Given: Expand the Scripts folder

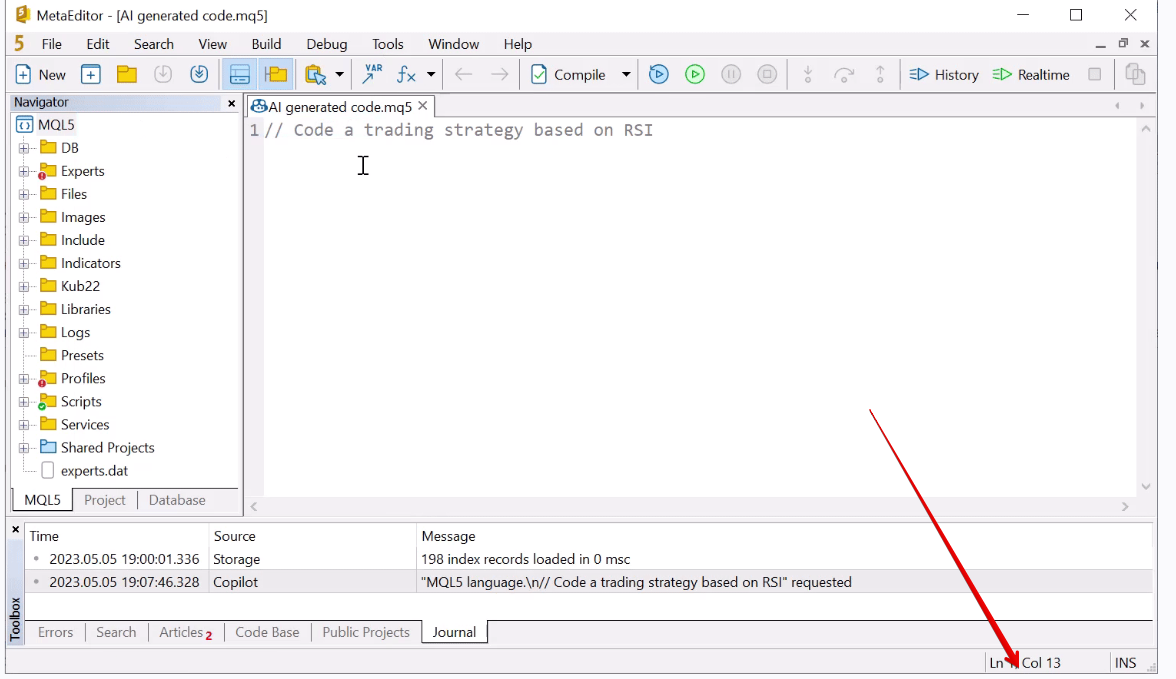Looking at the screenshot, I should pyautogui.click(x=24, y=401).
